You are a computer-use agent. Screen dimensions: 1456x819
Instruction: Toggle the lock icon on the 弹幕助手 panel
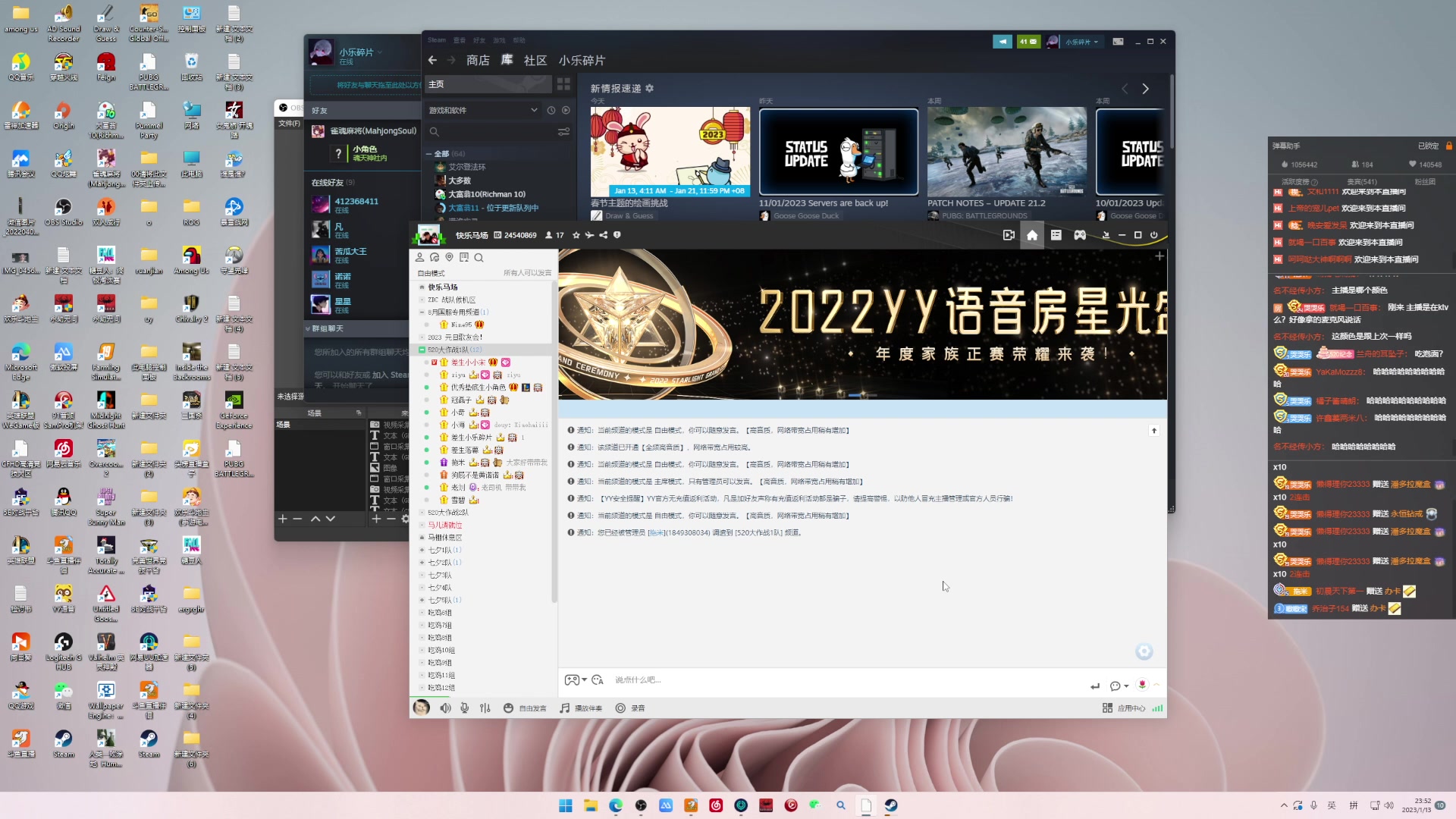tap(1448, 146)
